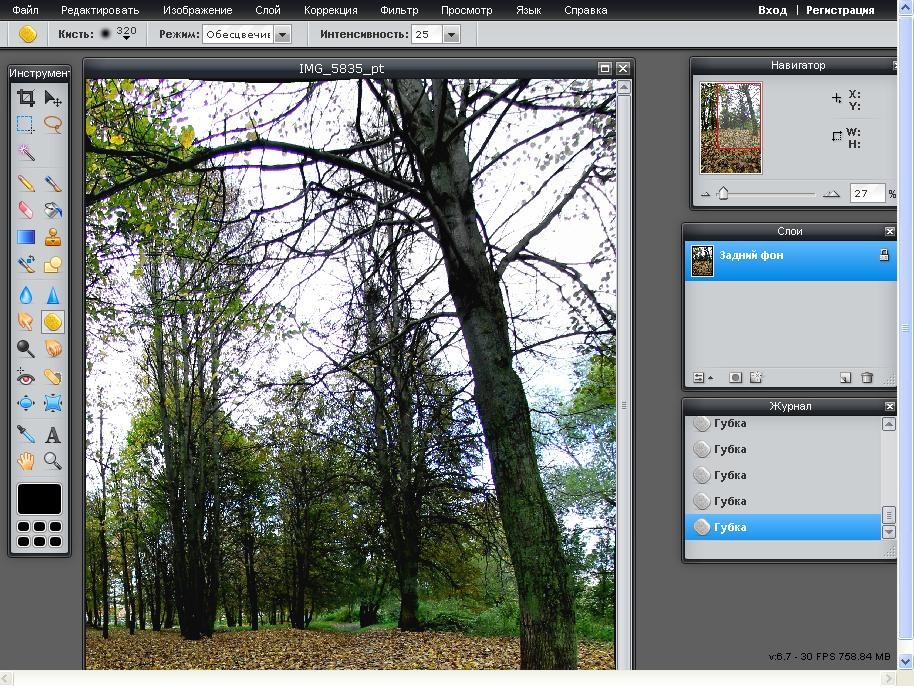Select the highlighted Губка history entry

783,527
